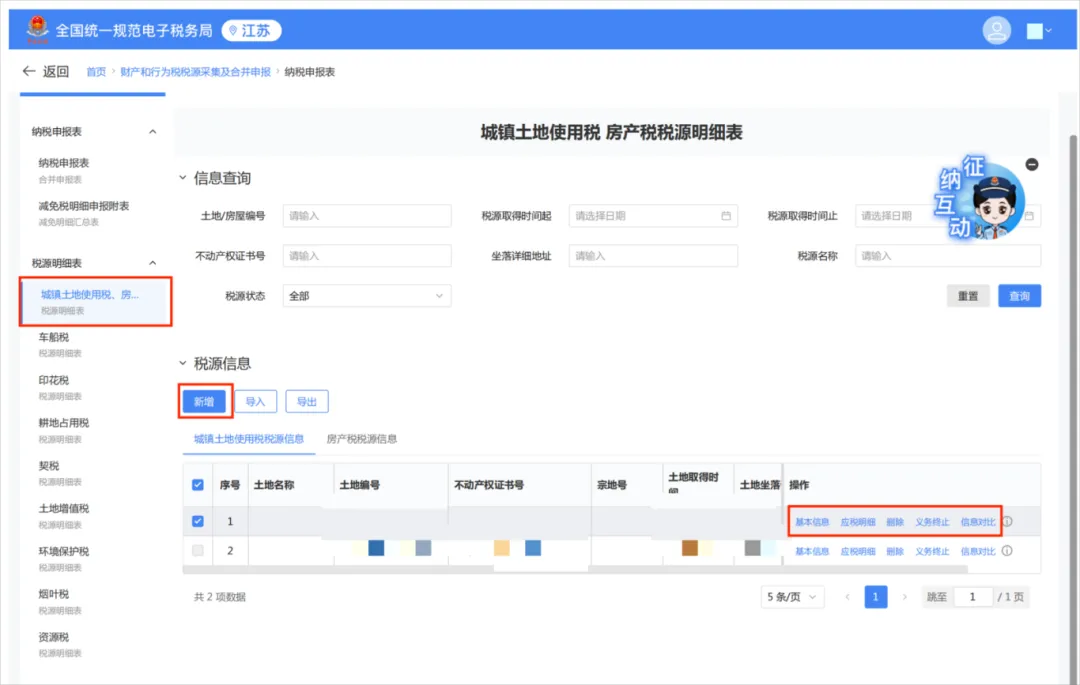Open the 税源取得时间止 calendar picker icon

(x=1030, y=215)
